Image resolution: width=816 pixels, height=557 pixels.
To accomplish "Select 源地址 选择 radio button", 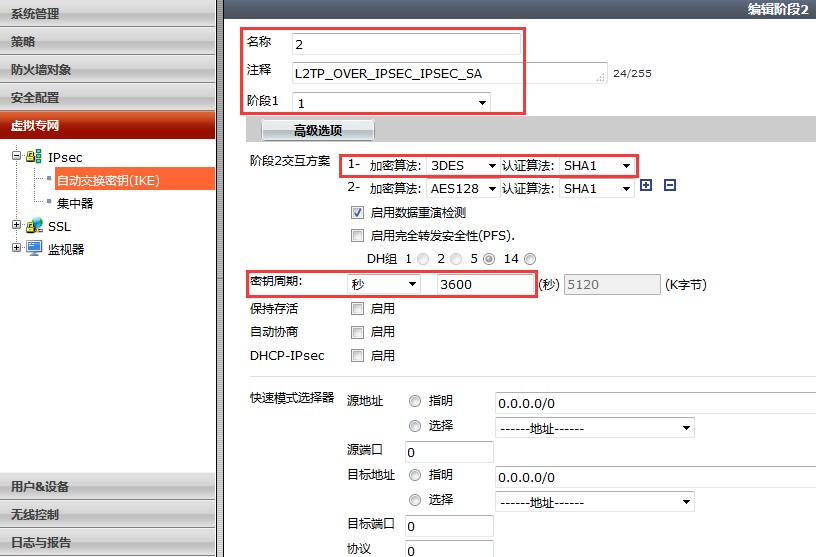I will point(415,426).
